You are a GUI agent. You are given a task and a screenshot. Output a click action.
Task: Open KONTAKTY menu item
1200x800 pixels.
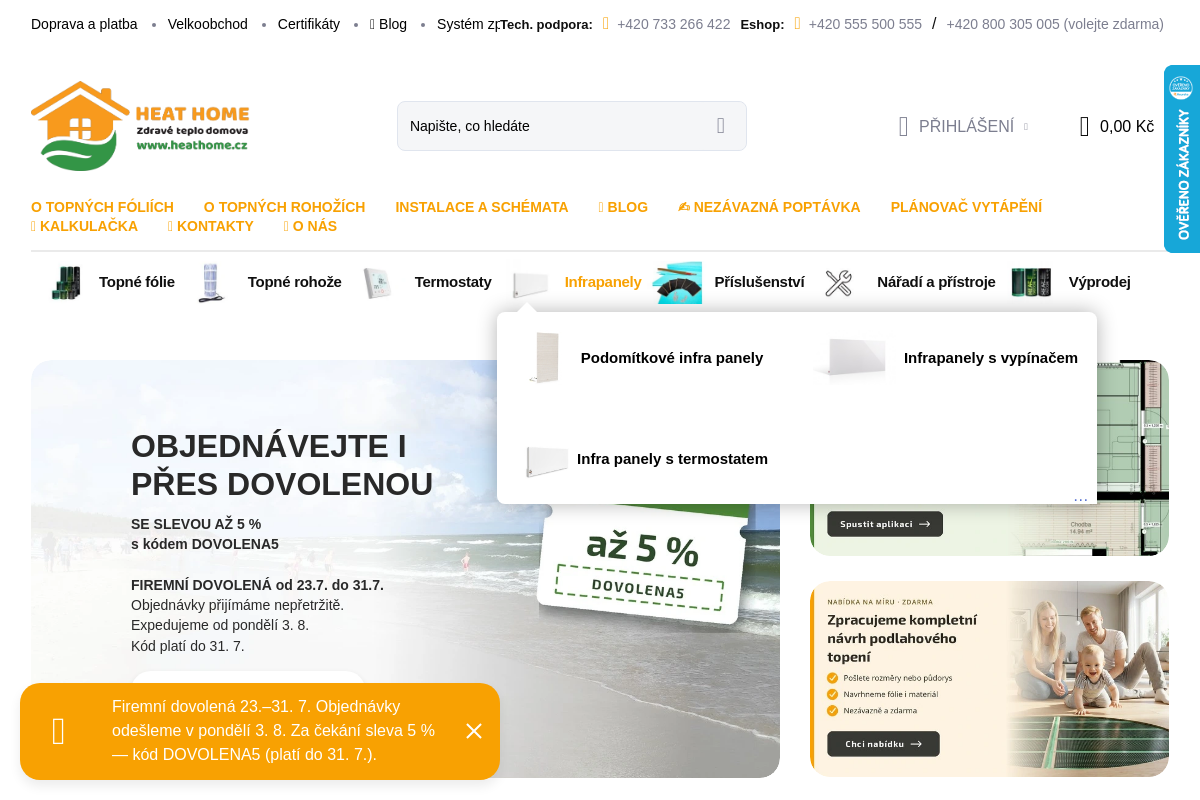click(210, 226)
